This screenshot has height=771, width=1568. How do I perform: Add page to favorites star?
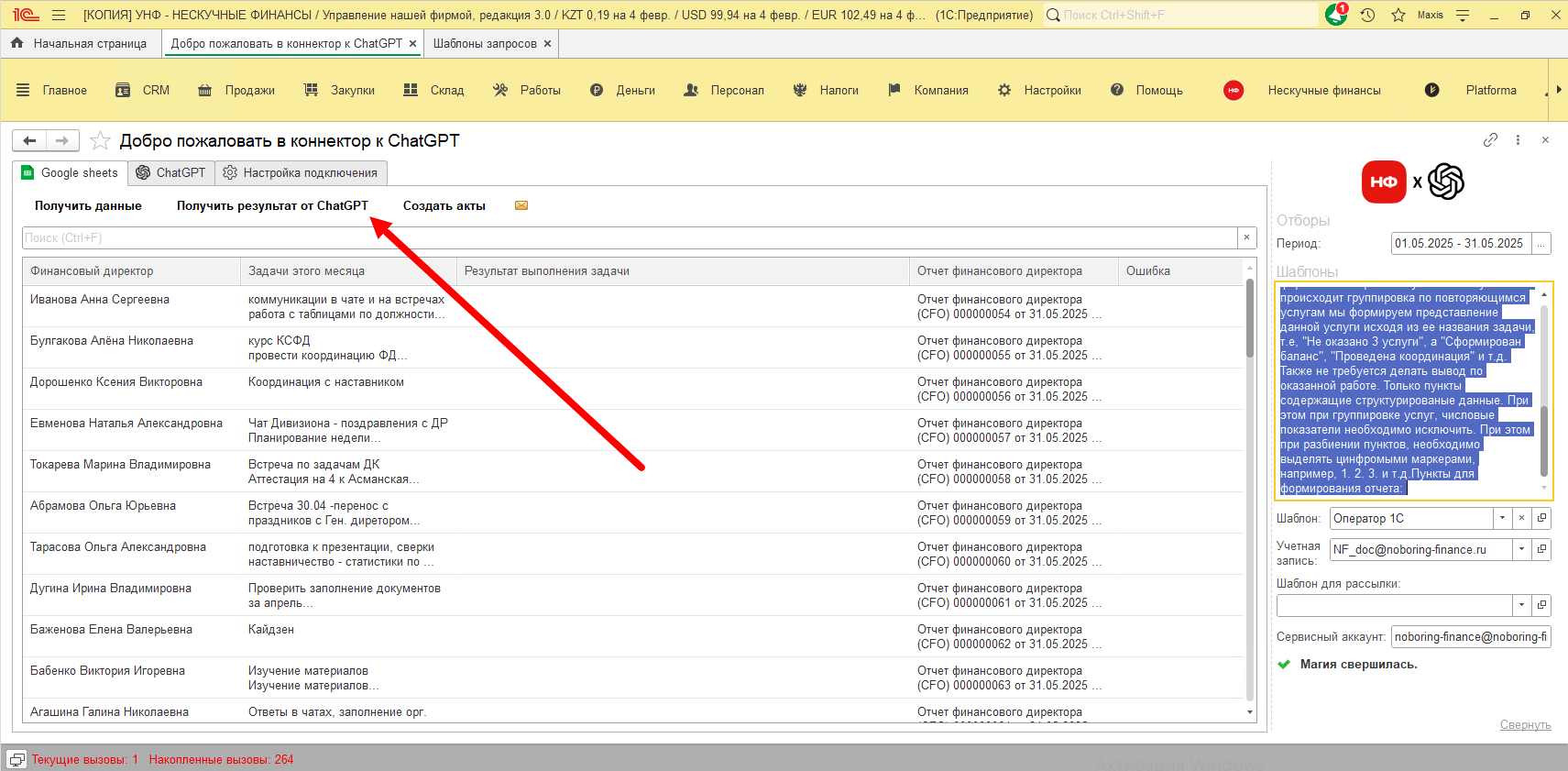(101, 140)
